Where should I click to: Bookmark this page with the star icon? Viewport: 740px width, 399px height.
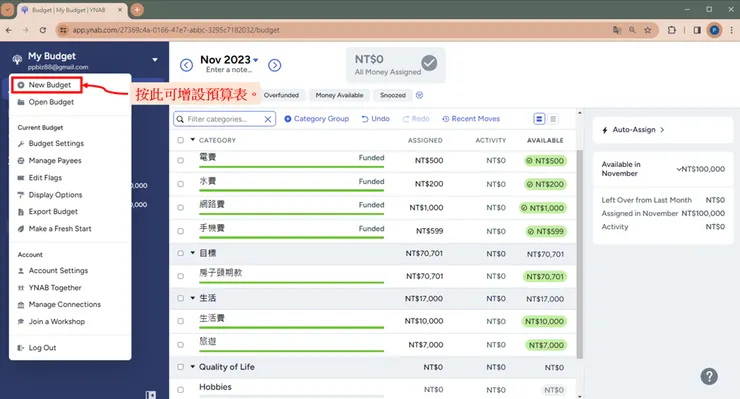(648, 30)
